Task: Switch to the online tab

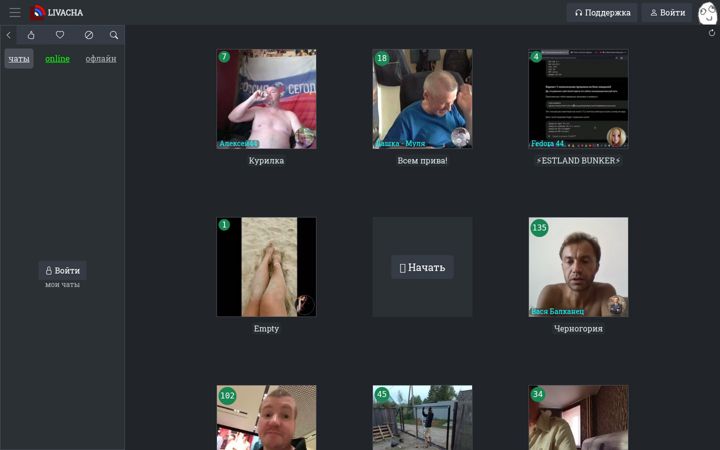Action: point(57,59)
